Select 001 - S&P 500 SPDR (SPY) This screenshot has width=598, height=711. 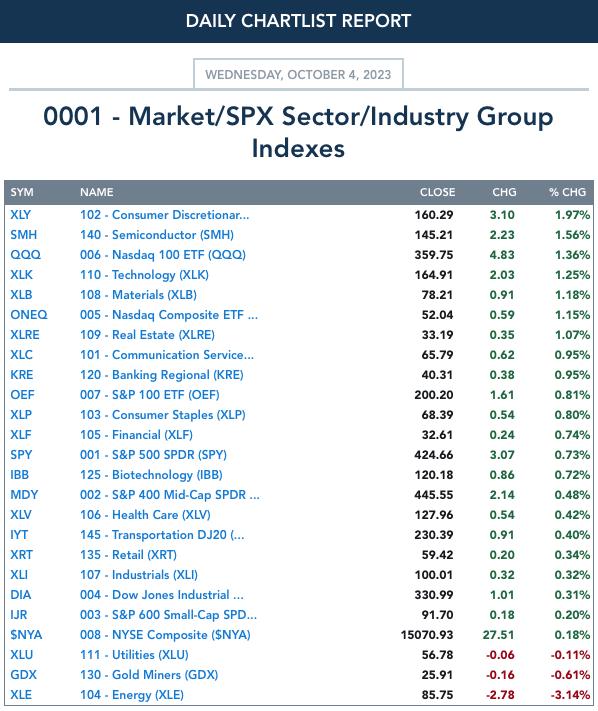(153, 455)
